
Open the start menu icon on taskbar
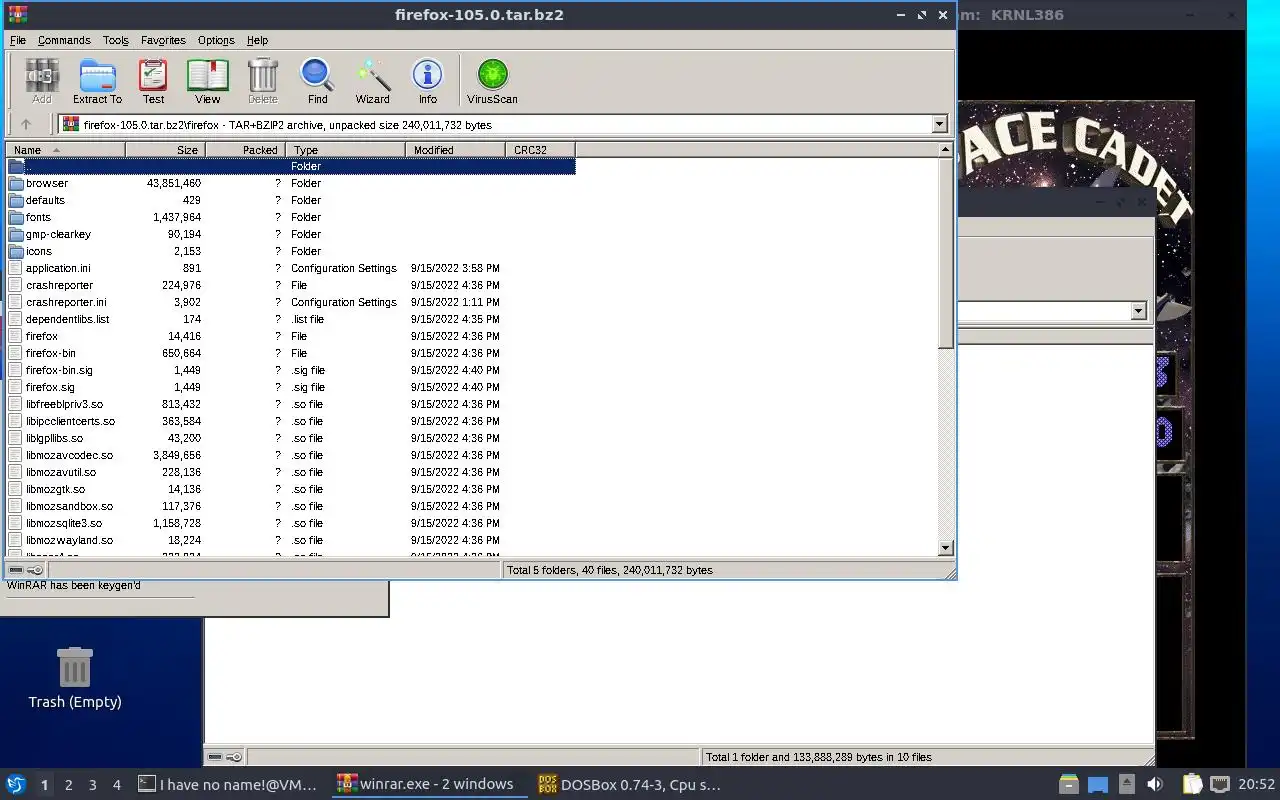pyautogui.click(x=16, y=784)
